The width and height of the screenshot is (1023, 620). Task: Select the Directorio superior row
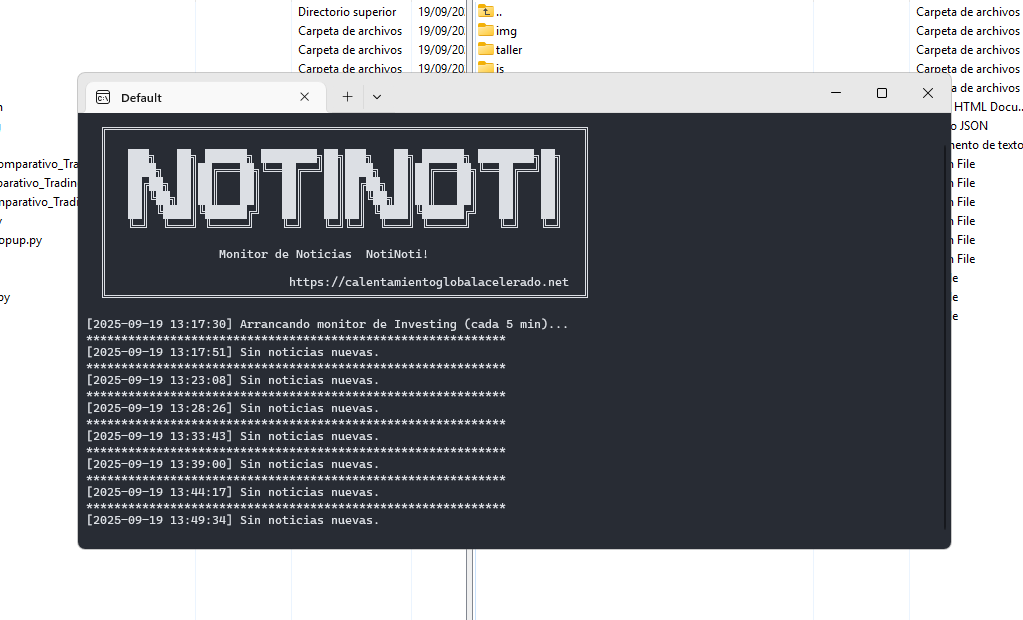[347, 12]
